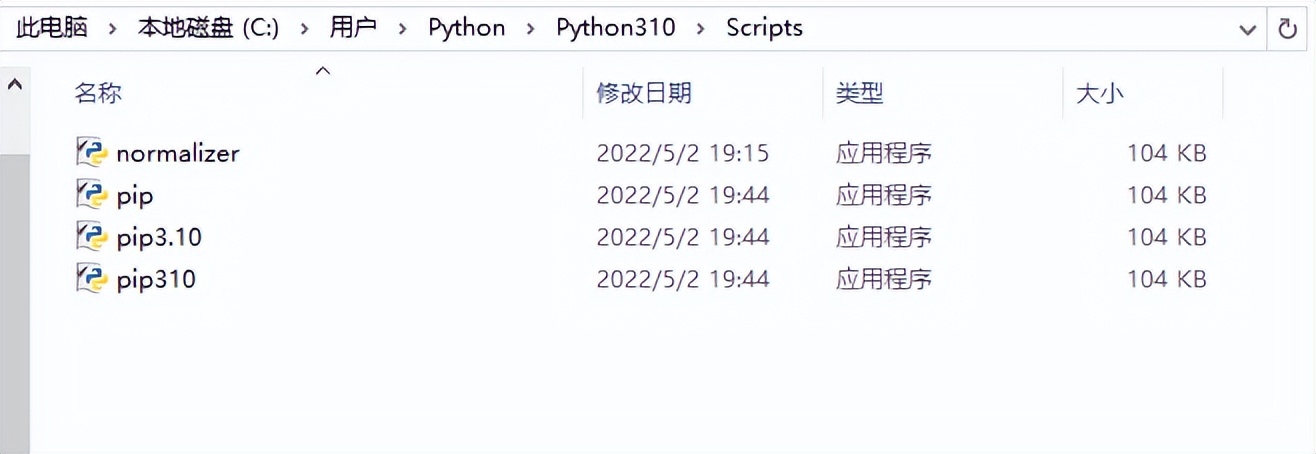
Task: Sort by the 类型 column header
Action: pyautogui.click(x=859, y=94)
